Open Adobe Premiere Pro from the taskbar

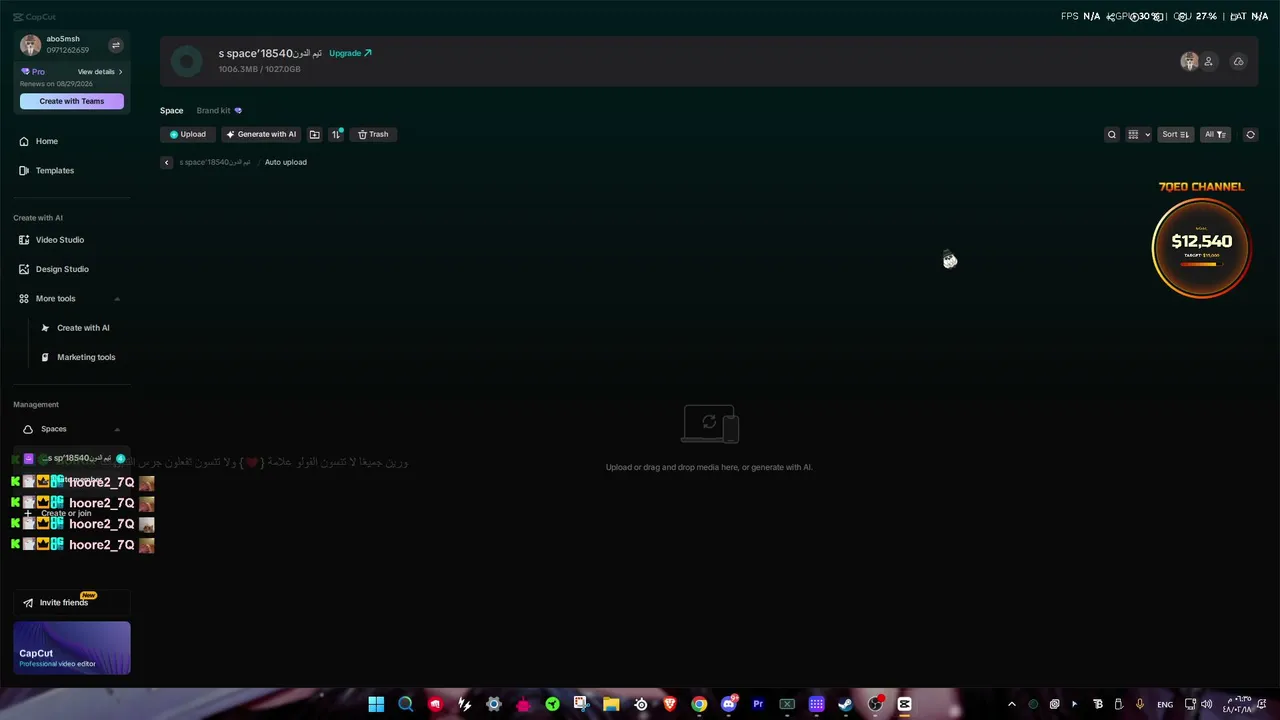click(x=758, y=704)
